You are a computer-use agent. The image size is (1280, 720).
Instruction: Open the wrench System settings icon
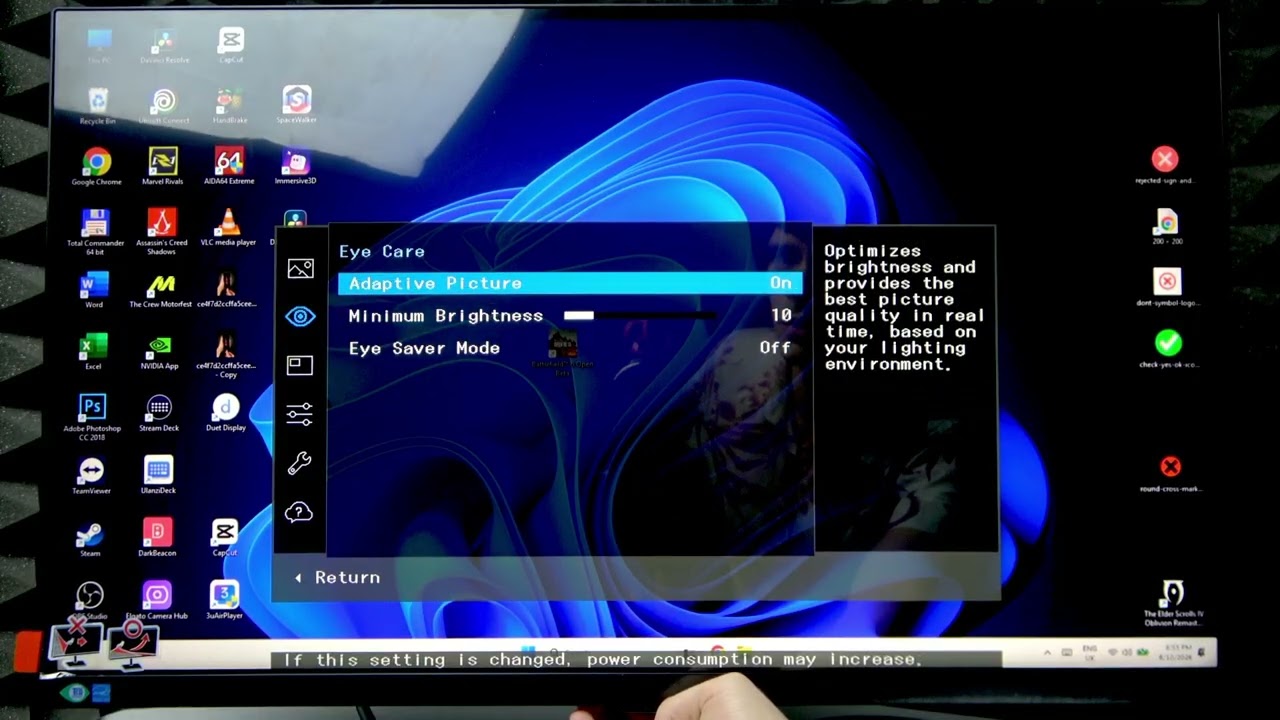coord(300,463)
